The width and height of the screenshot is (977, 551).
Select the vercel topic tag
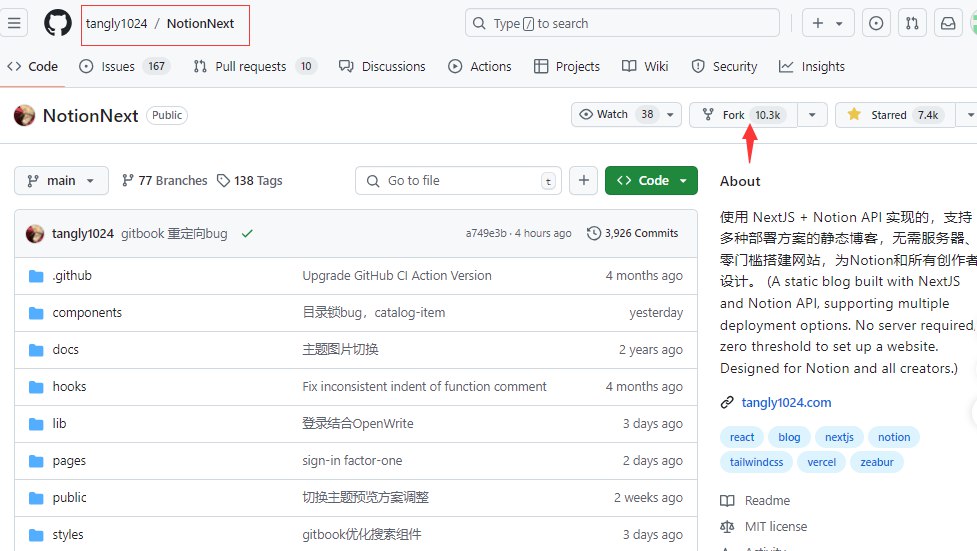pos(822,462)
